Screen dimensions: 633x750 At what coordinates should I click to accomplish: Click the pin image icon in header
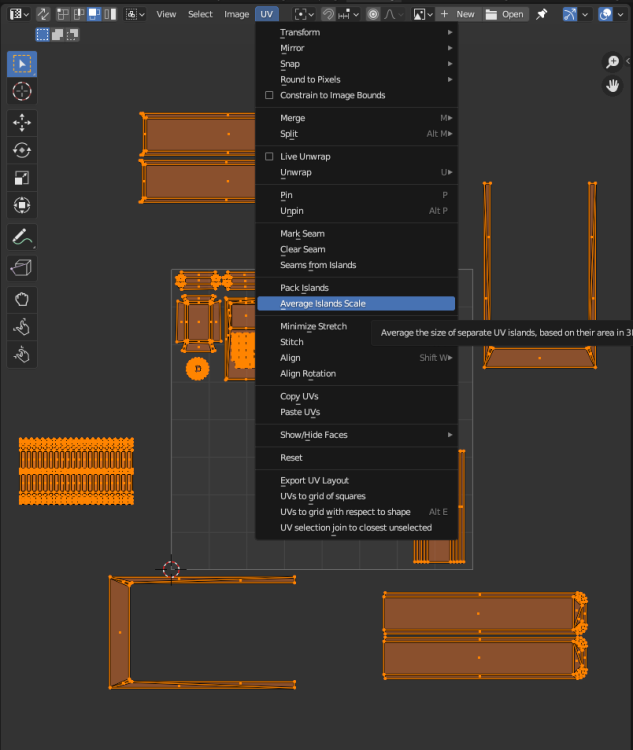(542, 14)
